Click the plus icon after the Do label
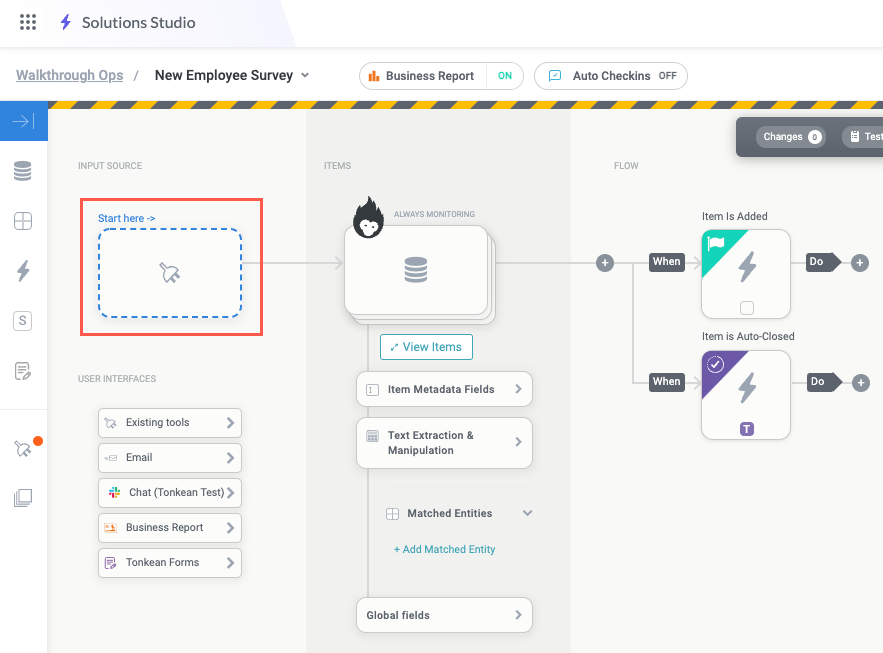The image size is (883, 653). coord(859,262)
